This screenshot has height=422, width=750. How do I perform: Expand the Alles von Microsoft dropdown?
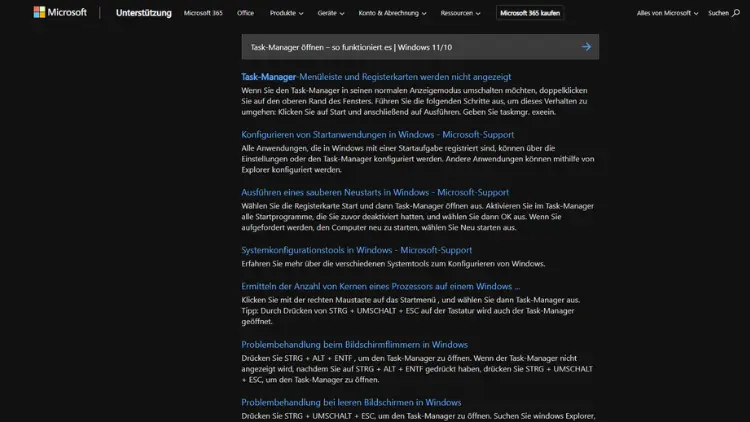(x=667, y=13)
